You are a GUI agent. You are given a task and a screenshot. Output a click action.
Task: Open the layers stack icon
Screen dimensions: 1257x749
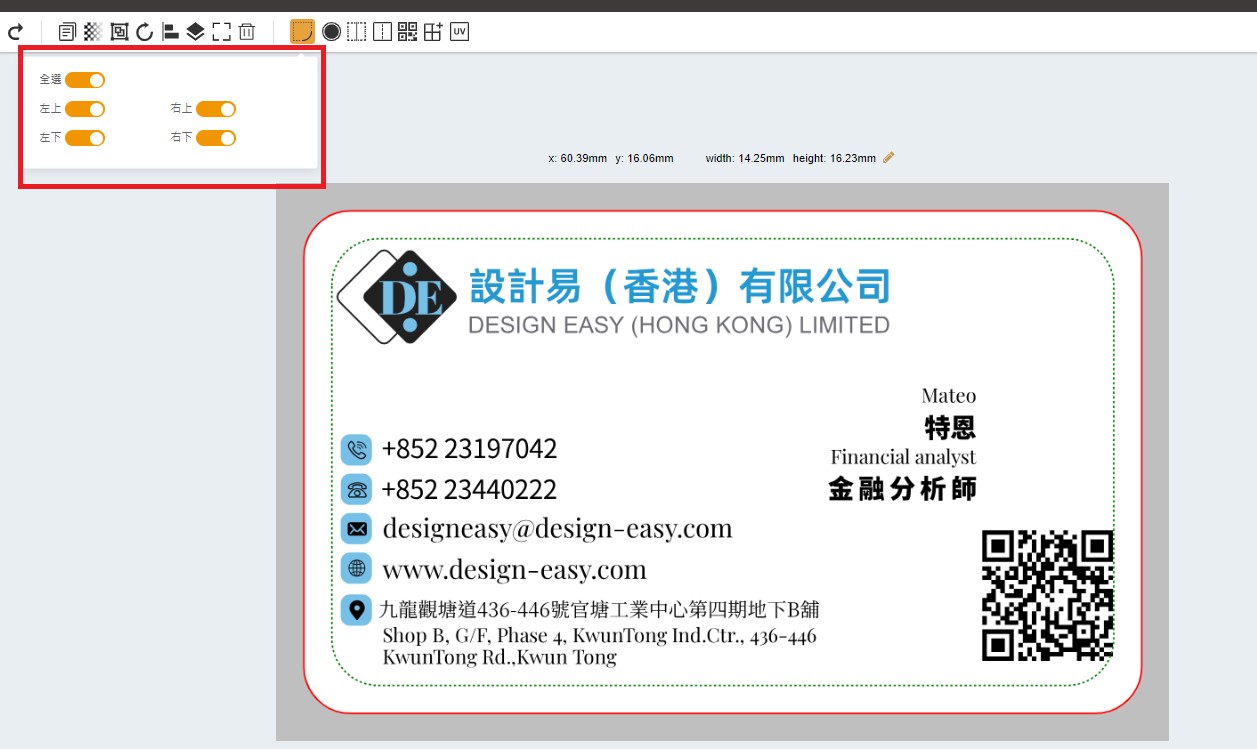[196, 32]
